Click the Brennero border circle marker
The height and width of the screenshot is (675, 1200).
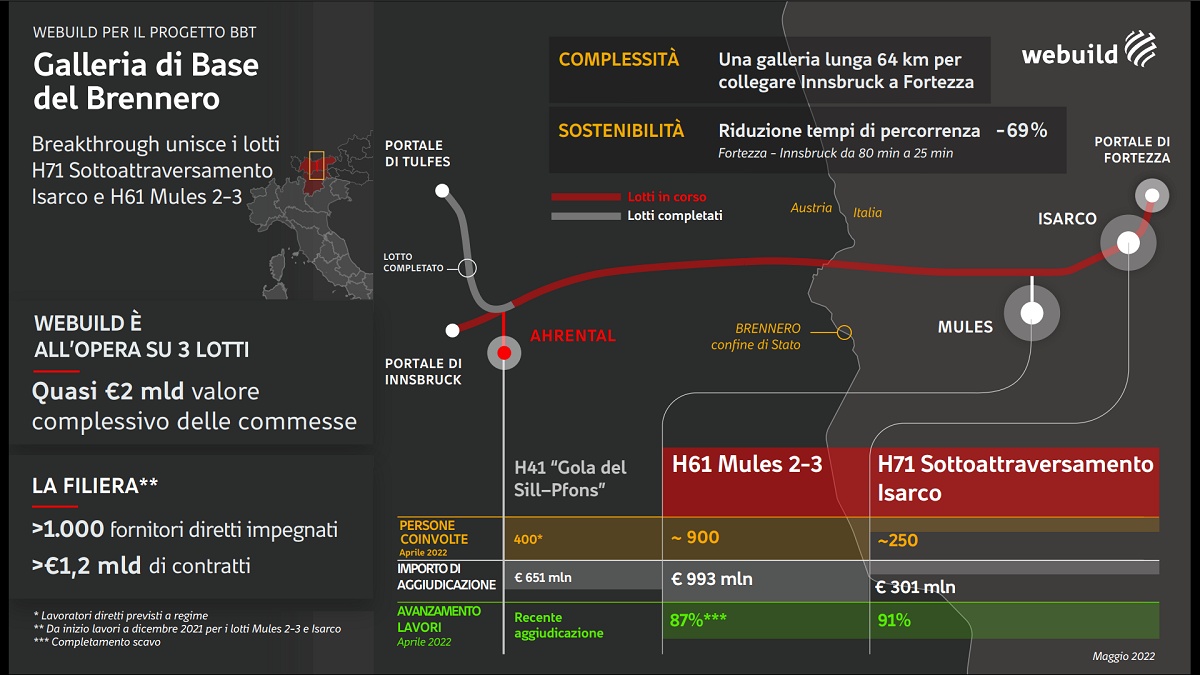click(844, 332)
